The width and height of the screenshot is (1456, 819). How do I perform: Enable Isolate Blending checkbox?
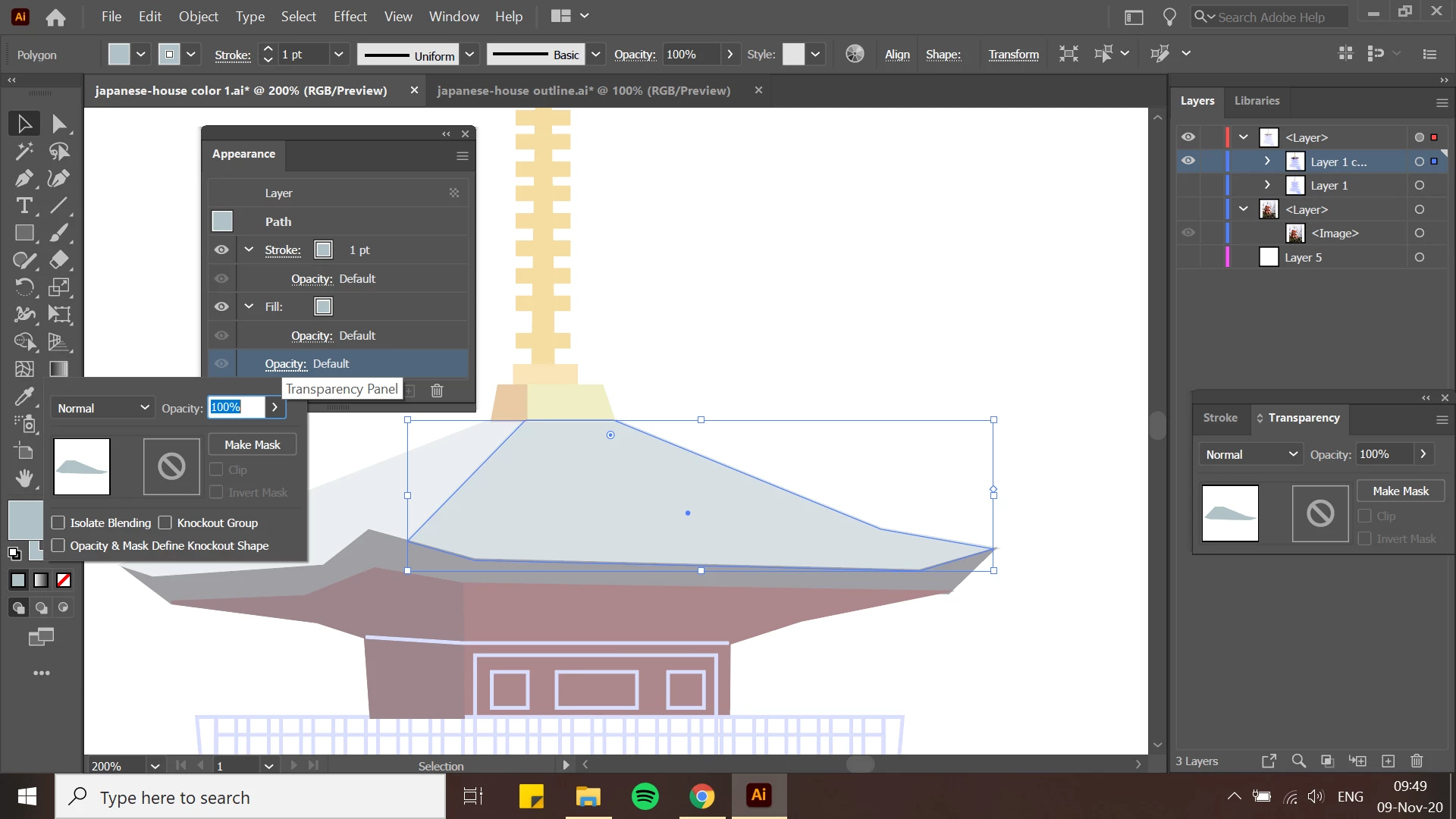(58, 522)
